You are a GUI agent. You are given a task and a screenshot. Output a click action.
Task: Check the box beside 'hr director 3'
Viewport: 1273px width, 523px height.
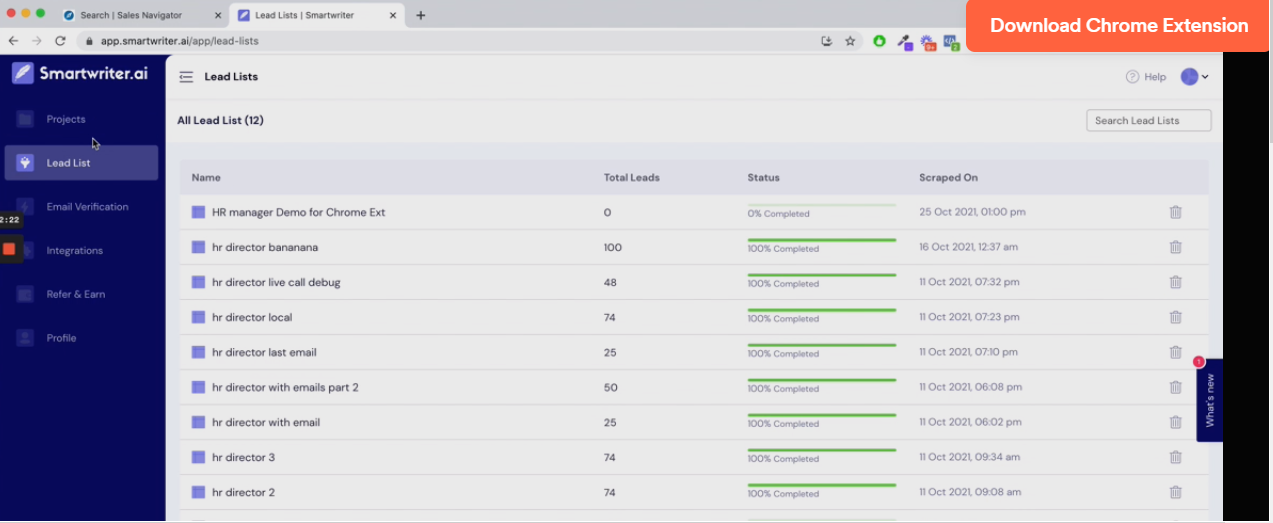[x=198, y=457]
